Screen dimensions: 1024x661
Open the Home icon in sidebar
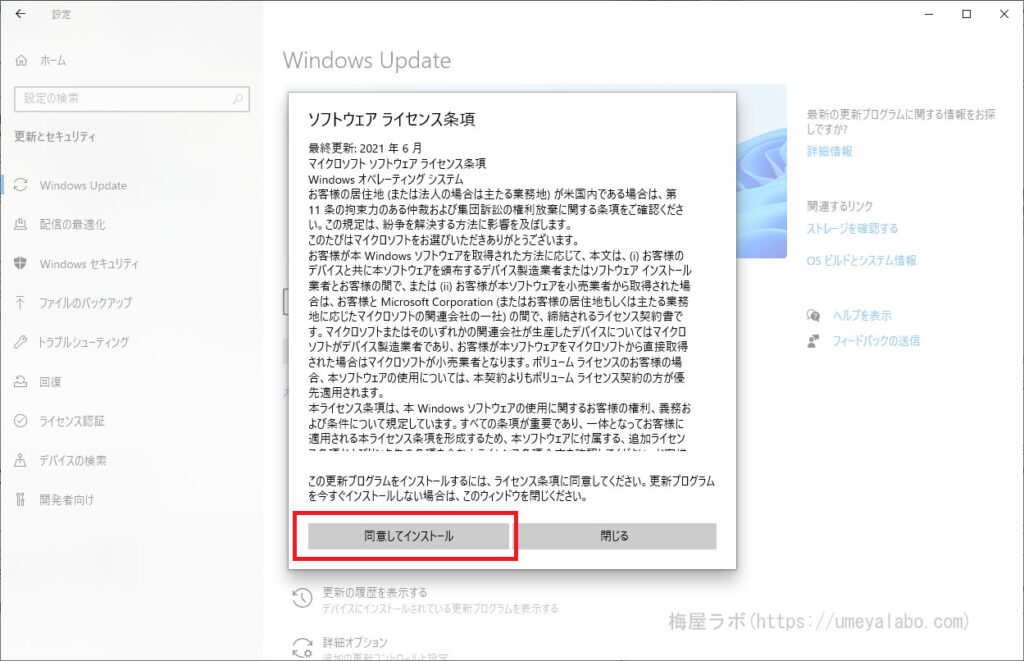click(22, 61)
